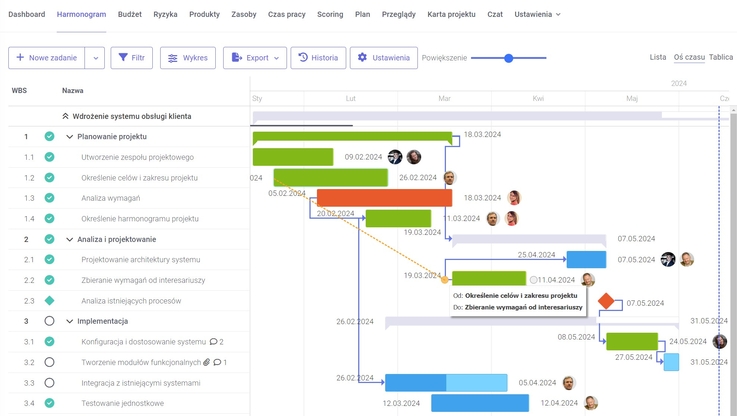This screenshot has height=416, width=737.
Task: Click the comment icon on task 3.2
Action: tap(217, 362)
